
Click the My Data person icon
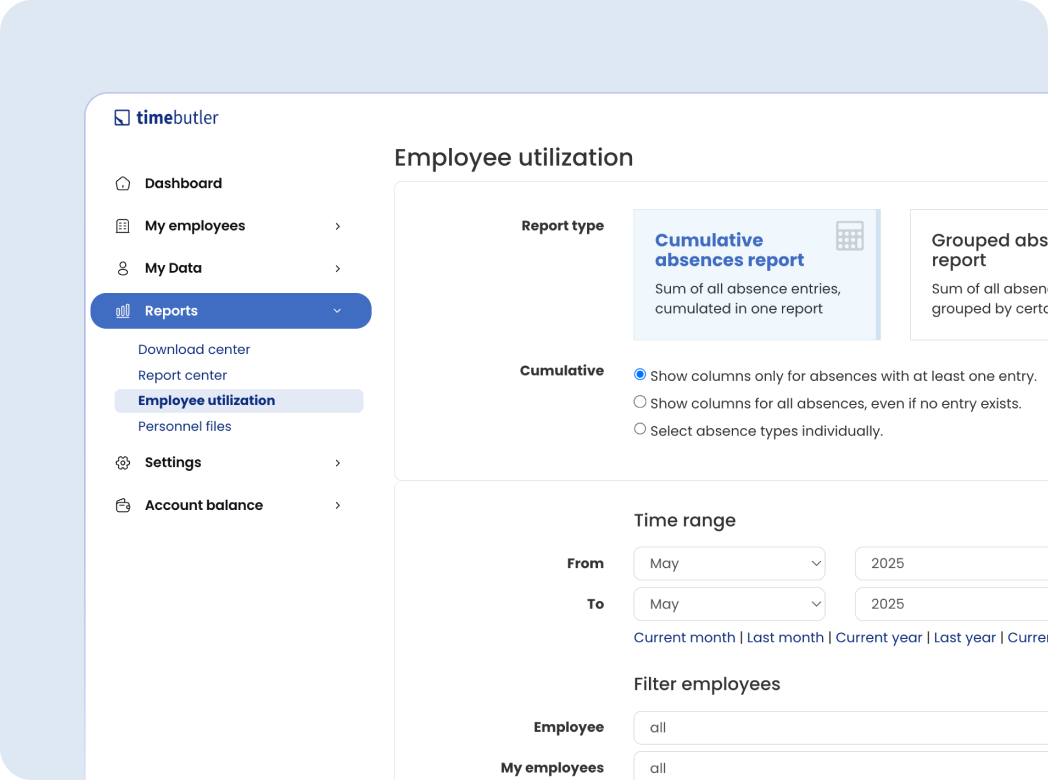click(x=123, y=268)
